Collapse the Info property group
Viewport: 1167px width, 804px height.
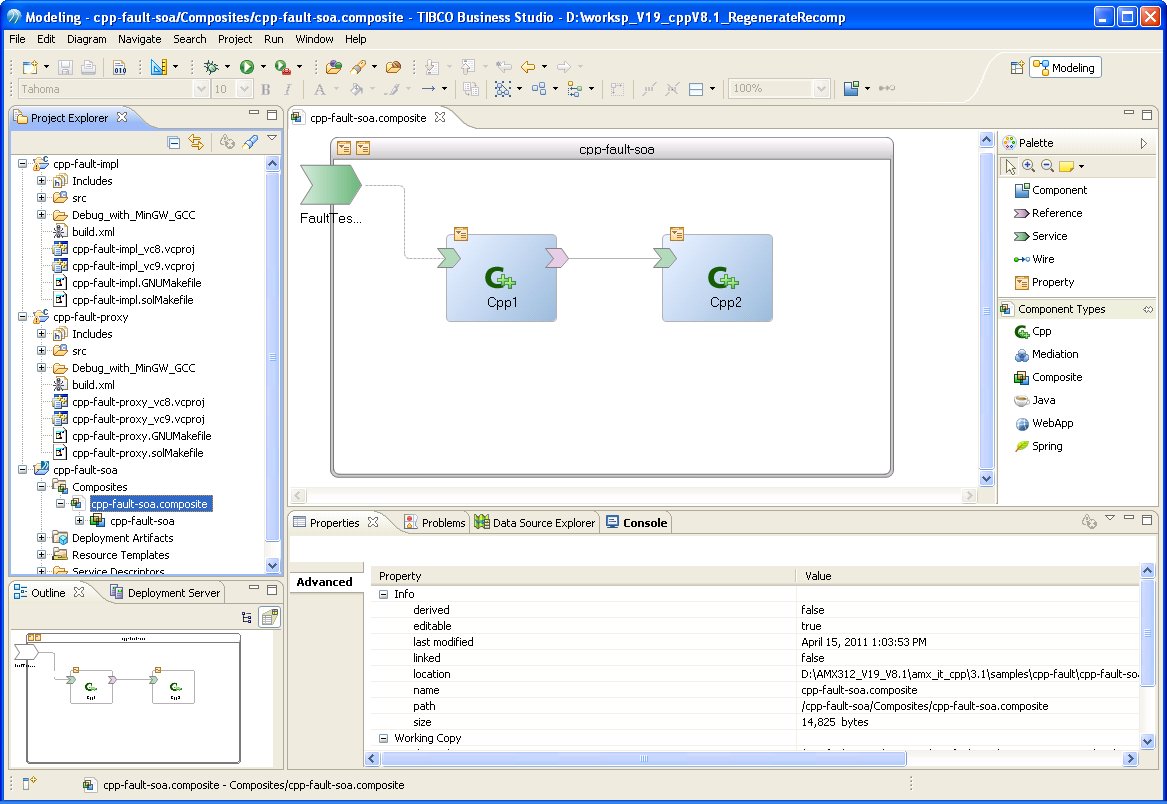pyautogui.click(x=383, y=594)
